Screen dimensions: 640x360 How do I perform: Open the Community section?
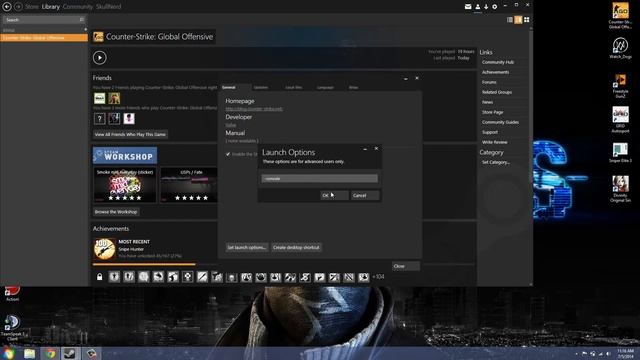tap(78, 7)
